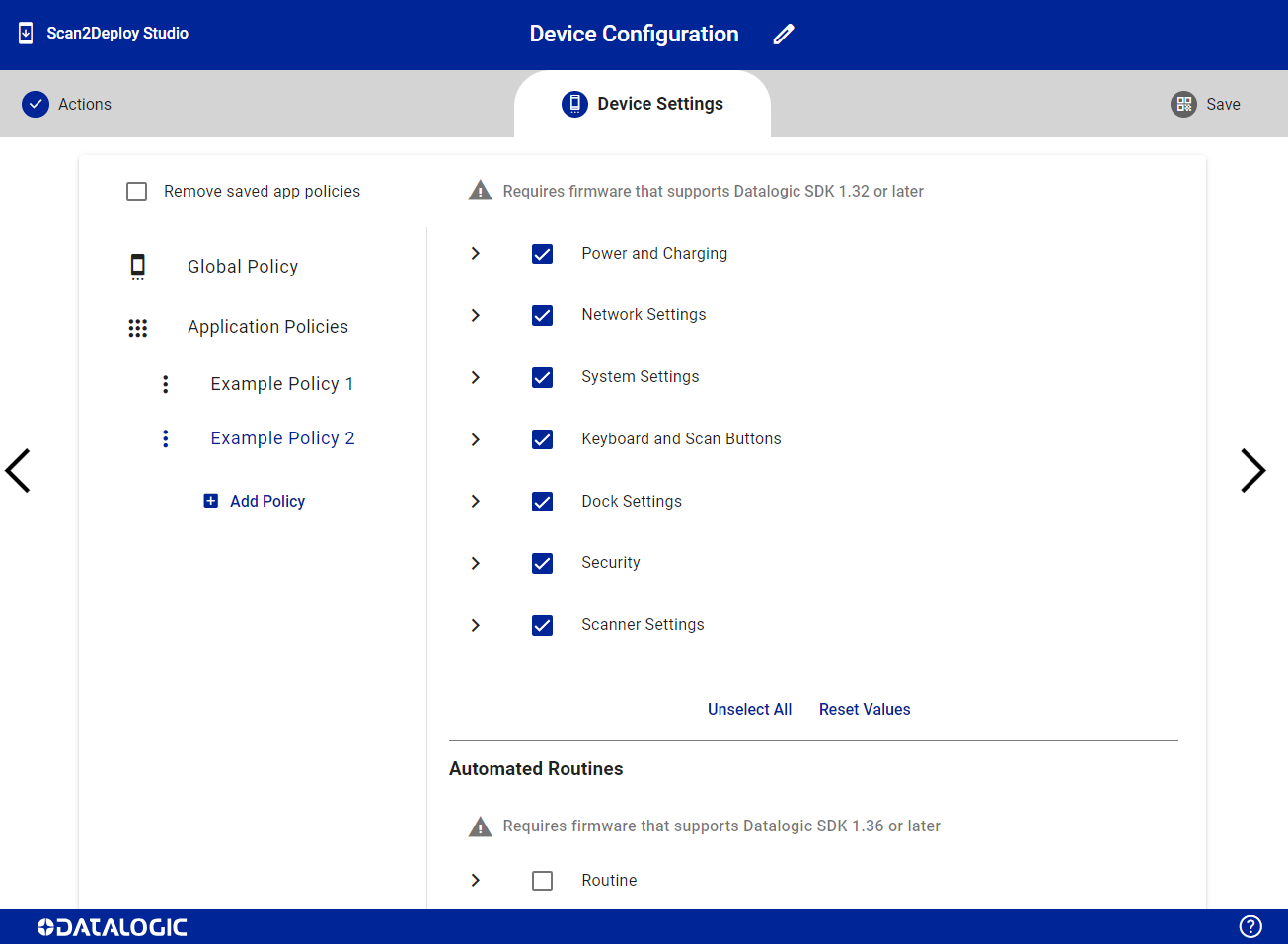1288x944 pixels.
Task: Select the Device Settings tab
Action: pyautogui.click(x=643, y=104)
